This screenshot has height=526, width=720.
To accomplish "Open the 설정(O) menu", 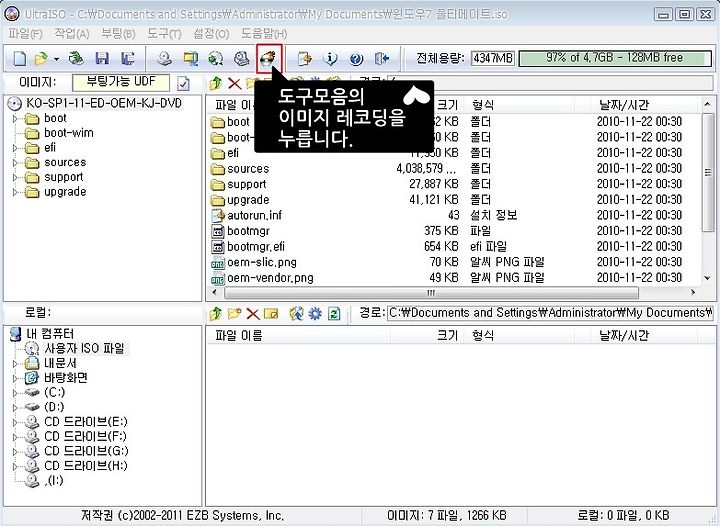I will click(211, 34).
